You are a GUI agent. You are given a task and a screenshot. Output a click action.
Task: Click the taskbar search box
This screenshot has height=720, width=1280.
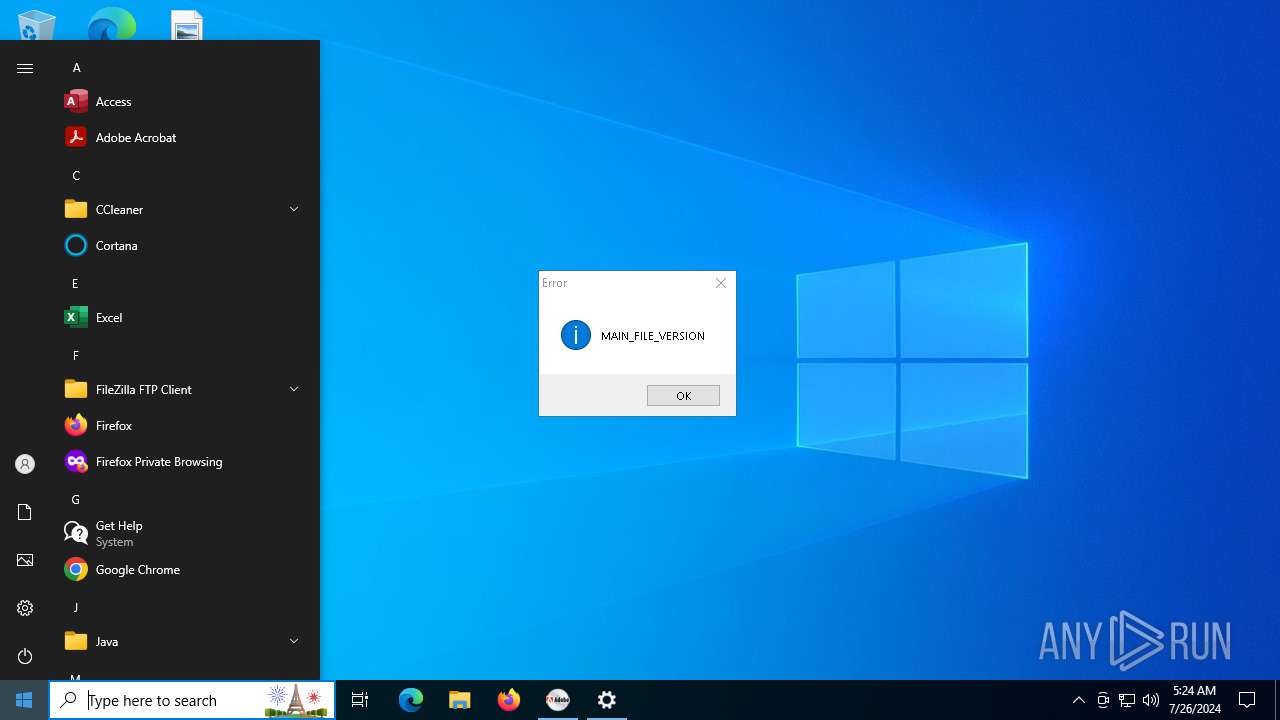(192, 700)
